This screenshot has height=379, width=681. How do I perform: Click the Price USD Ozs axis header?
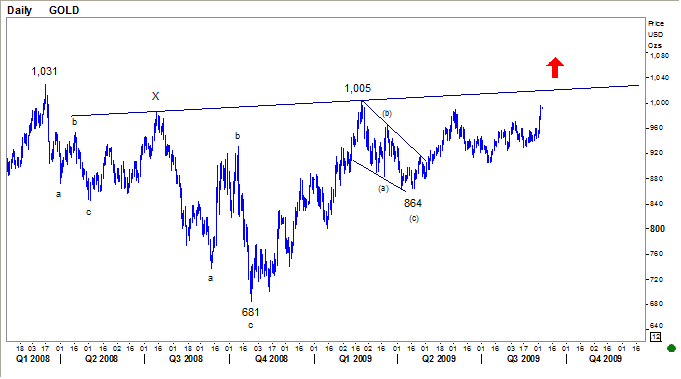[656, 34]
